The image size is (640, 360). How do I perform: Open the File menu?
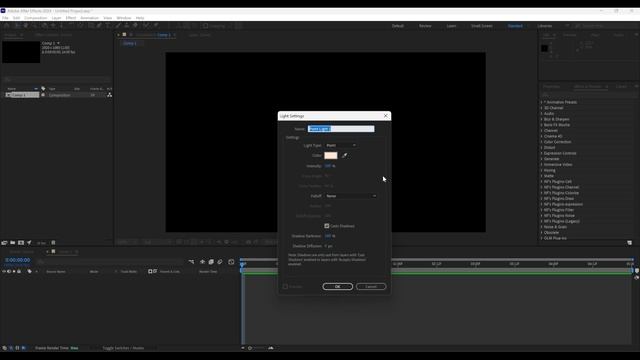[x=5, y=18]
